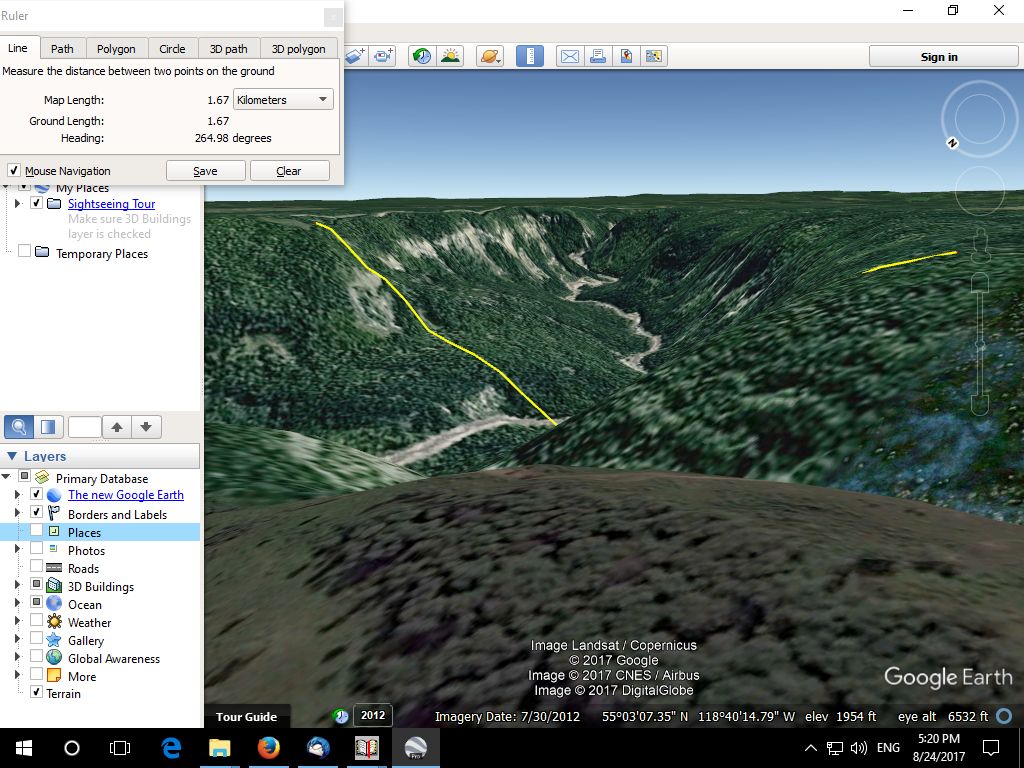Switch to the 3D polygon ruler tab
1024x768 pixels.
point(298,49)
